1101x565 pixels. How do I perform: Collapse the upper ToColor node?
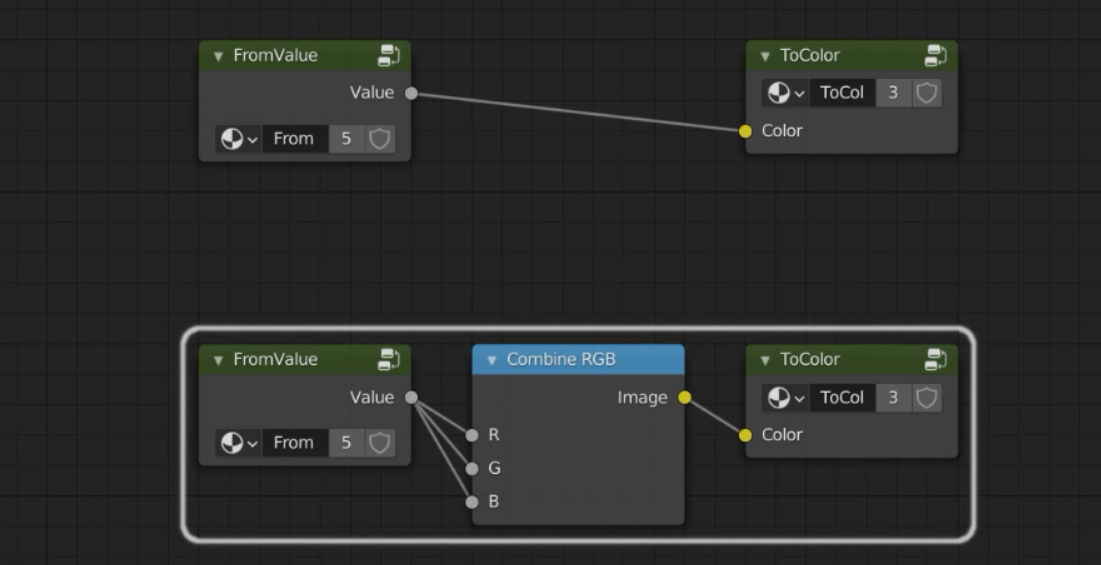point(766,56)
